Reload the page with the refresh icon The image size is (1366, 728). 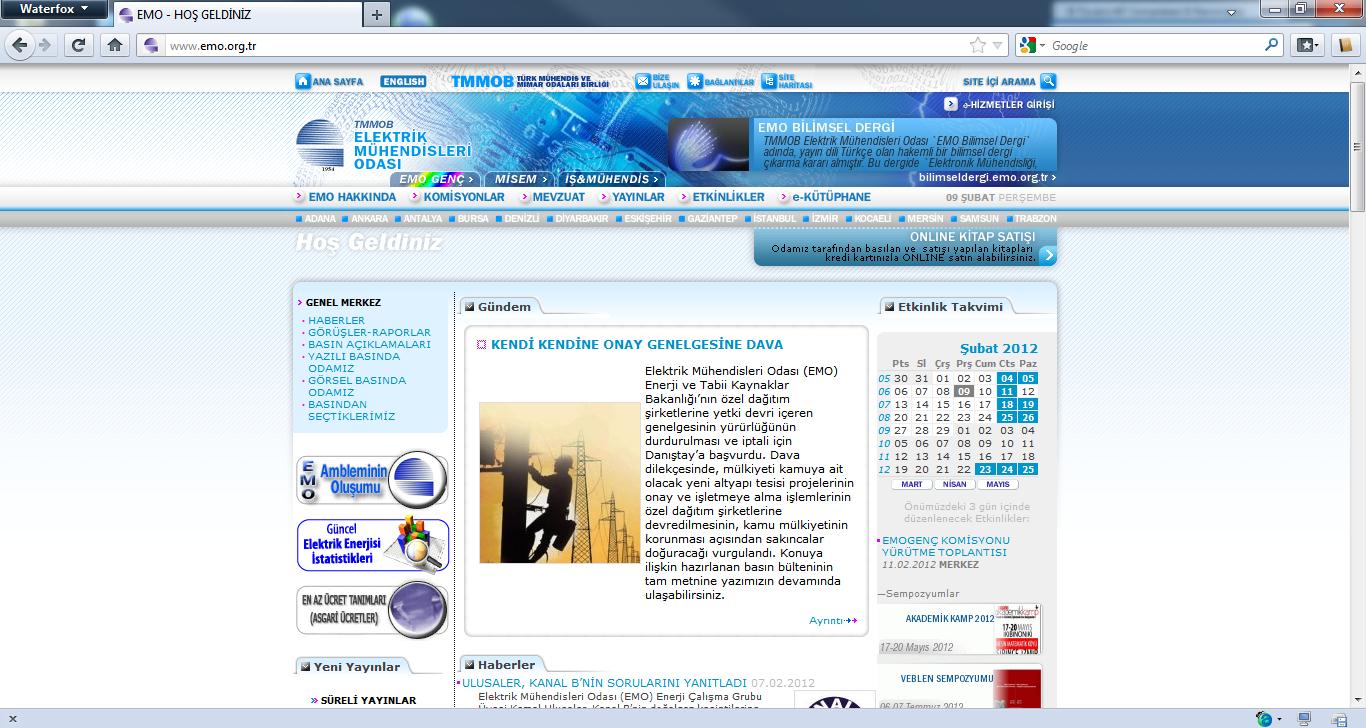(79, 45)
